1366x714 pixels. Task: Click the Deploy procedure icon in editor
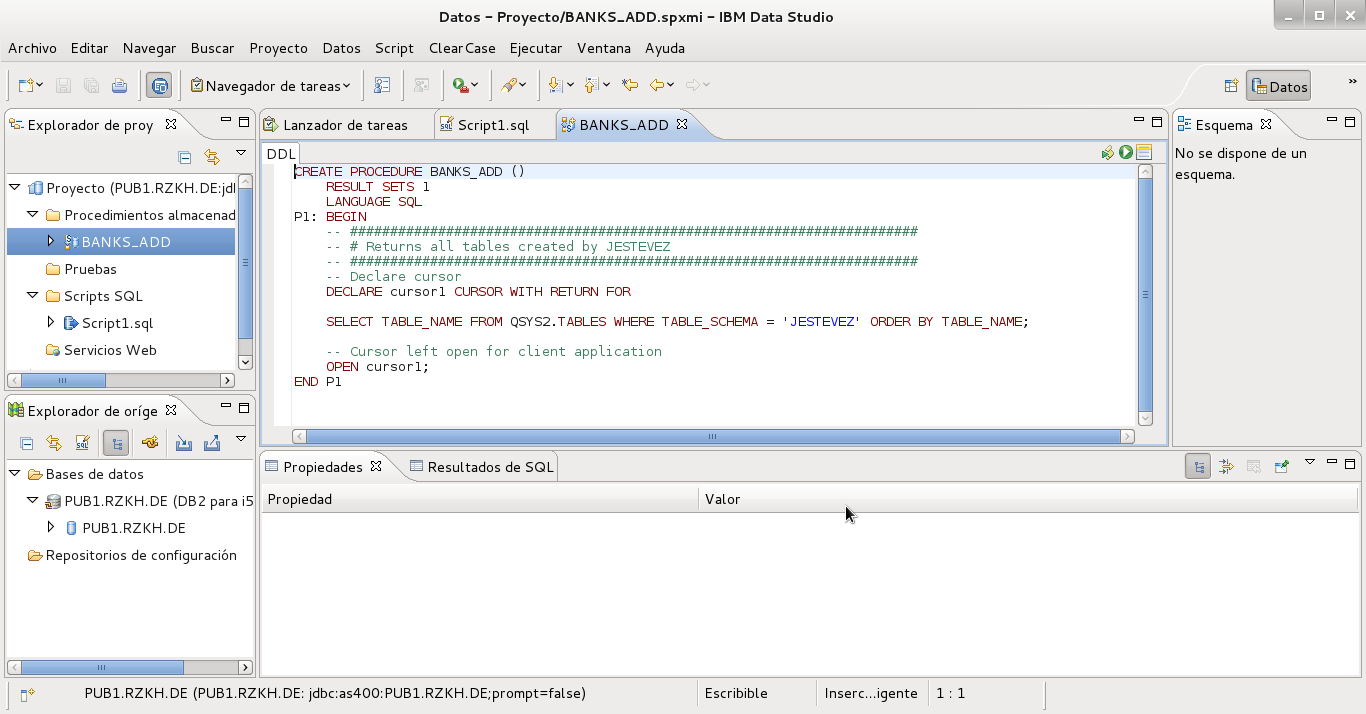point(1108,153)
